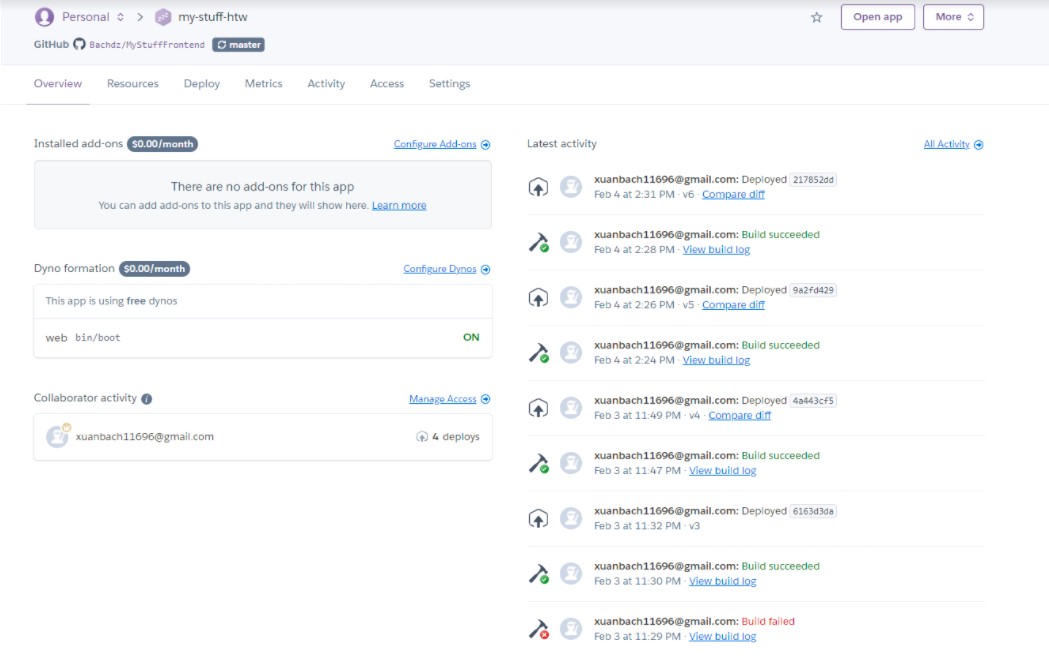Select the Access tab
This screenshot has height=663, width=1049.
(x=387, y=84)
